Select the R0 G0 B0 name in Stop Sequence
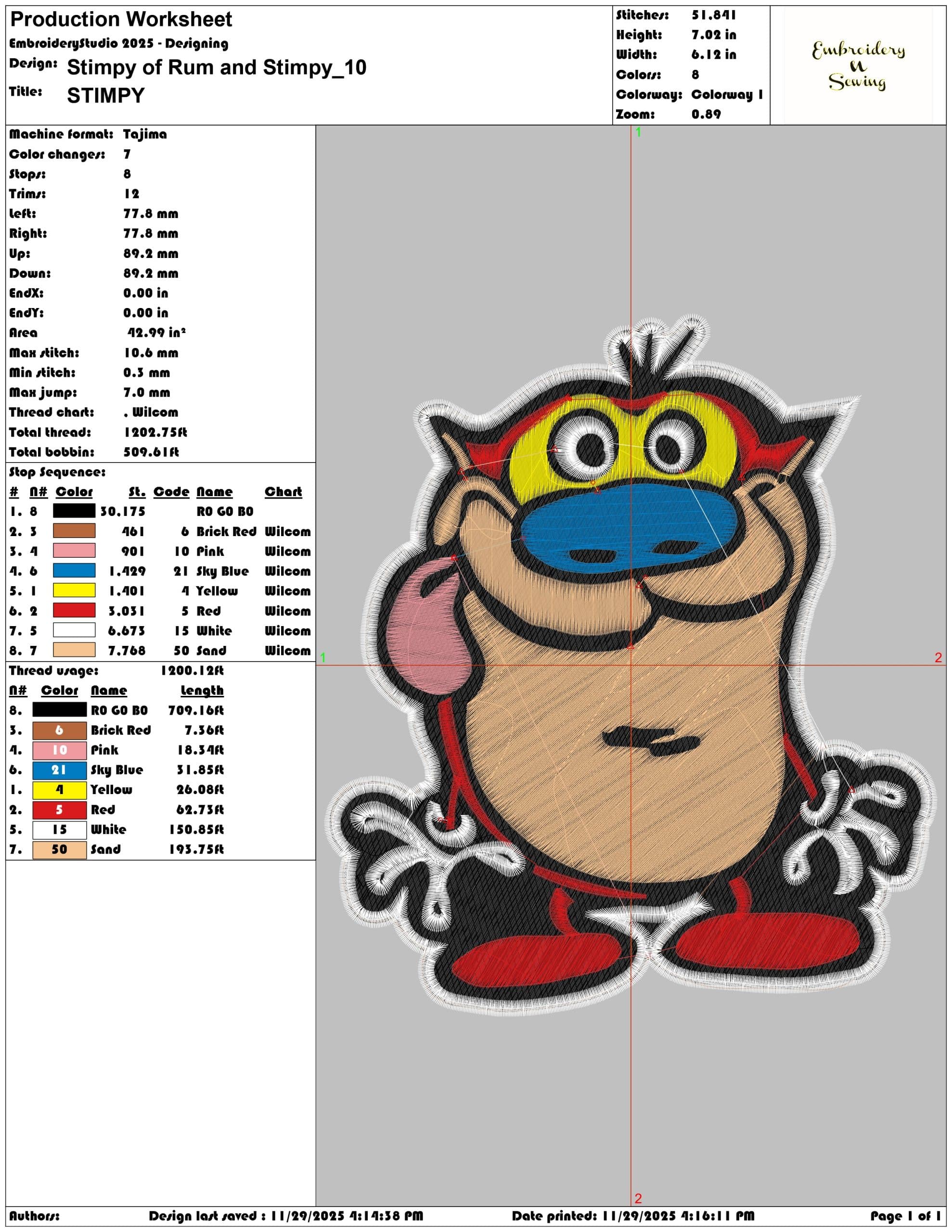Image resolution: width=952 pixels, height=1232 pixels. 225,512
